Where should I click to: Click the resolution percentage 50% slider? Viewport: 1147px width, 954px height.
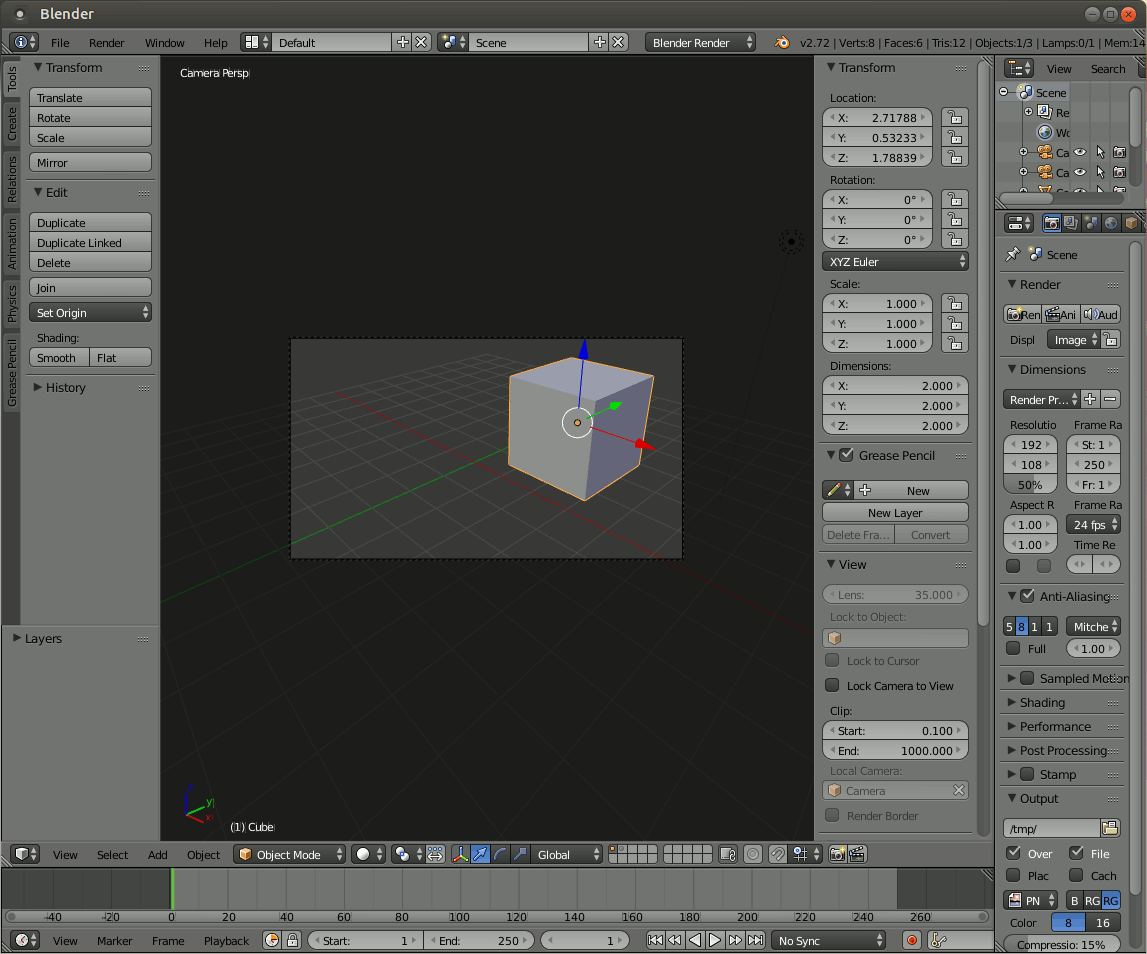[1030, 484]
